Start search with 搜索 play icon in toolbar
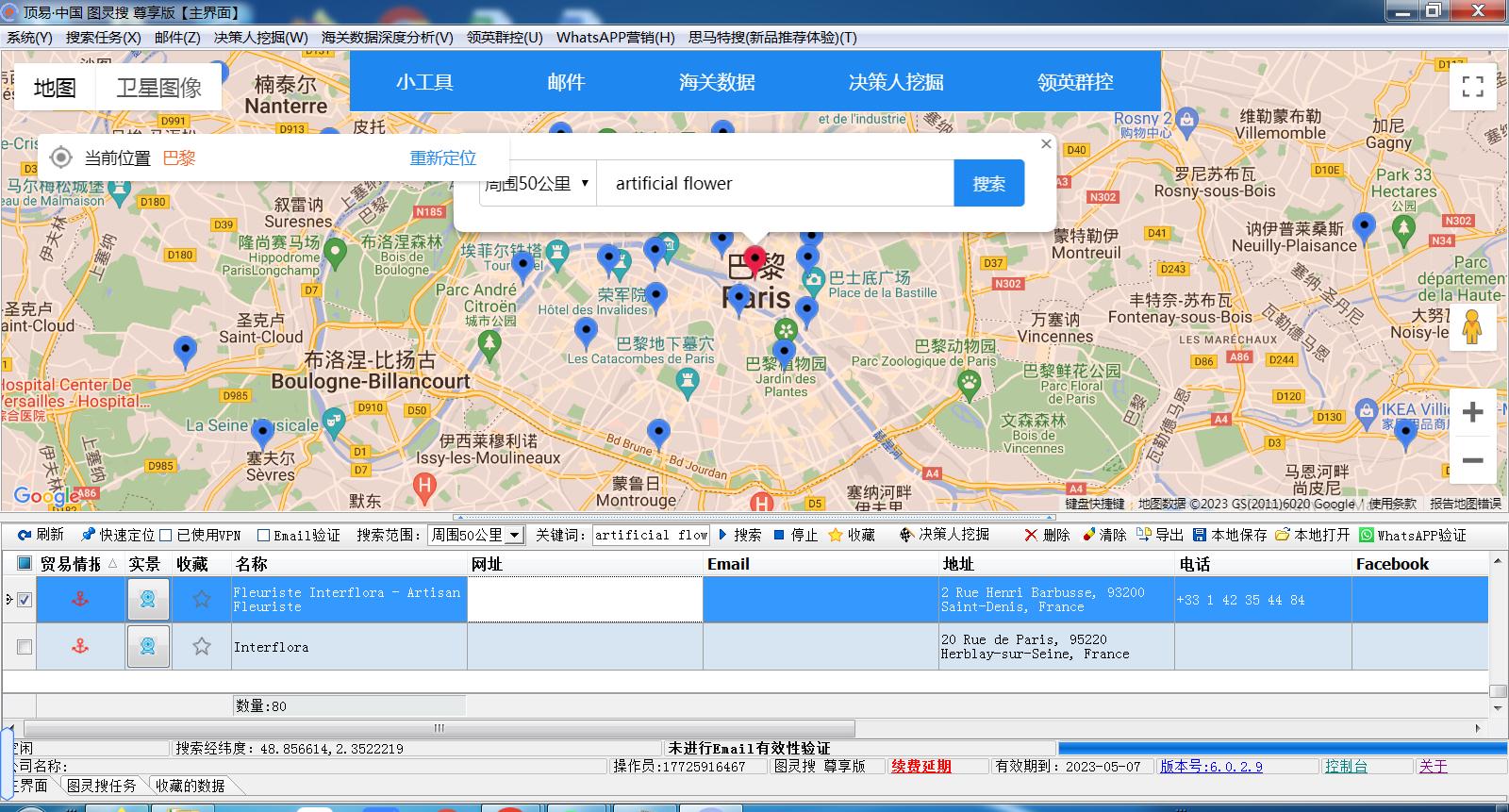1509x812 pixels. 722,535
